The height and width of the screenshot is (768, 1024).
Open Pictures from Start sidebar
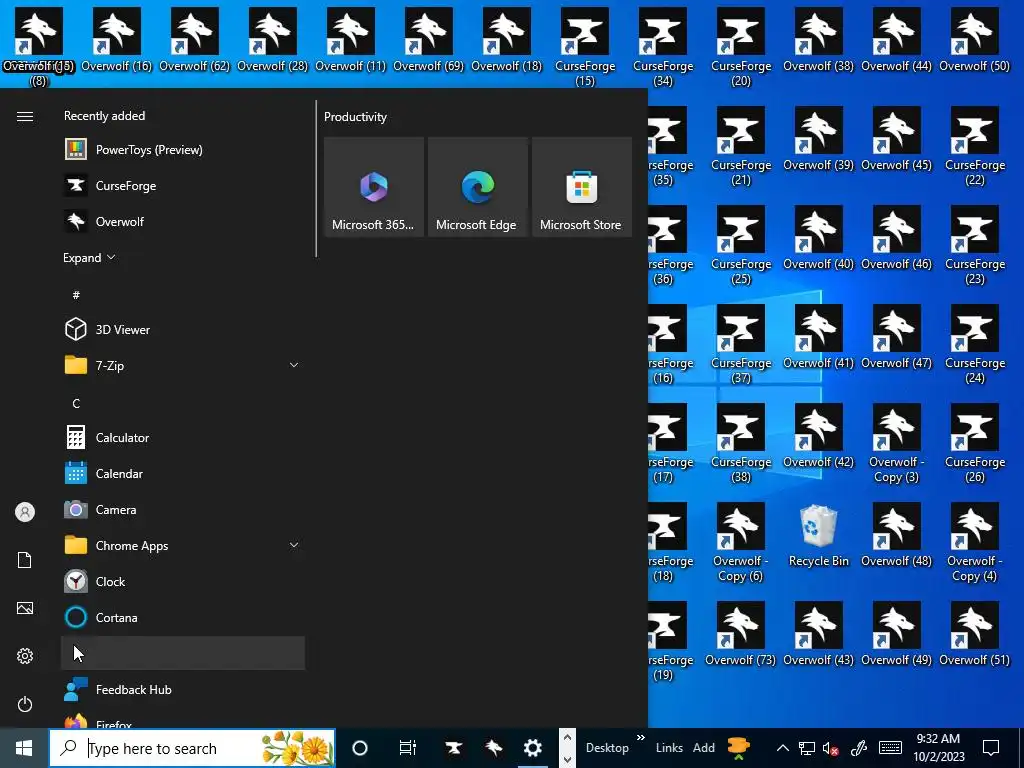(x=25, y=608)
